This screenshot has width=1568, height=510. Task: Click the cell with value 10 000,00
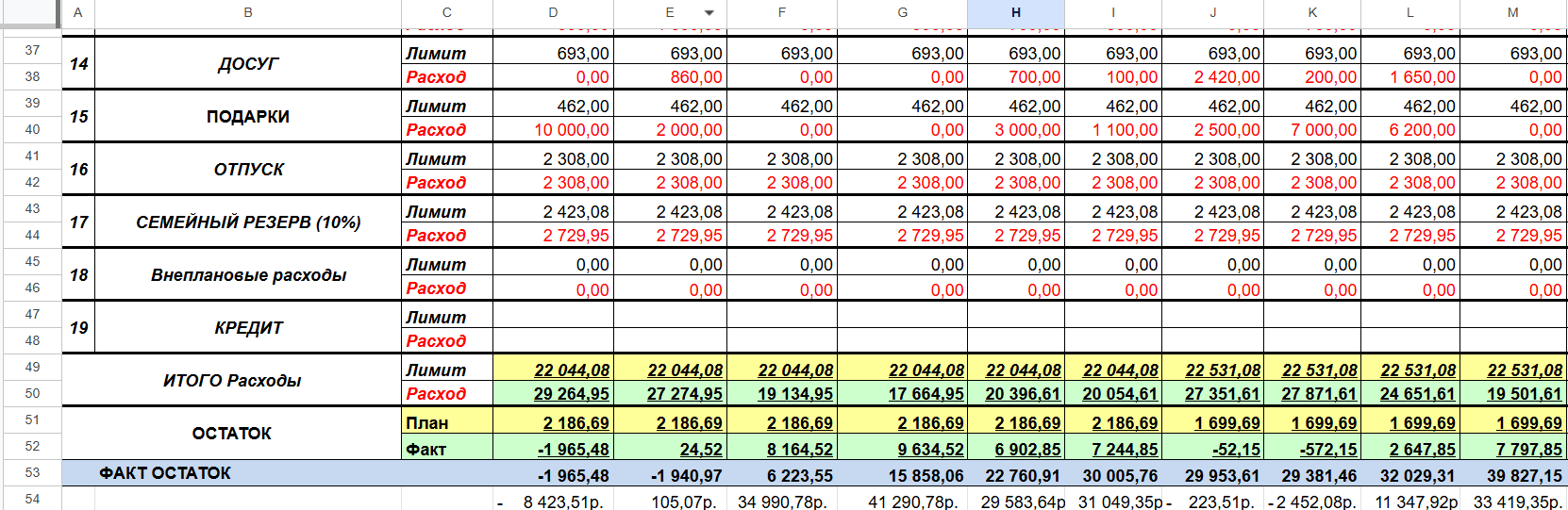(554, 130)
